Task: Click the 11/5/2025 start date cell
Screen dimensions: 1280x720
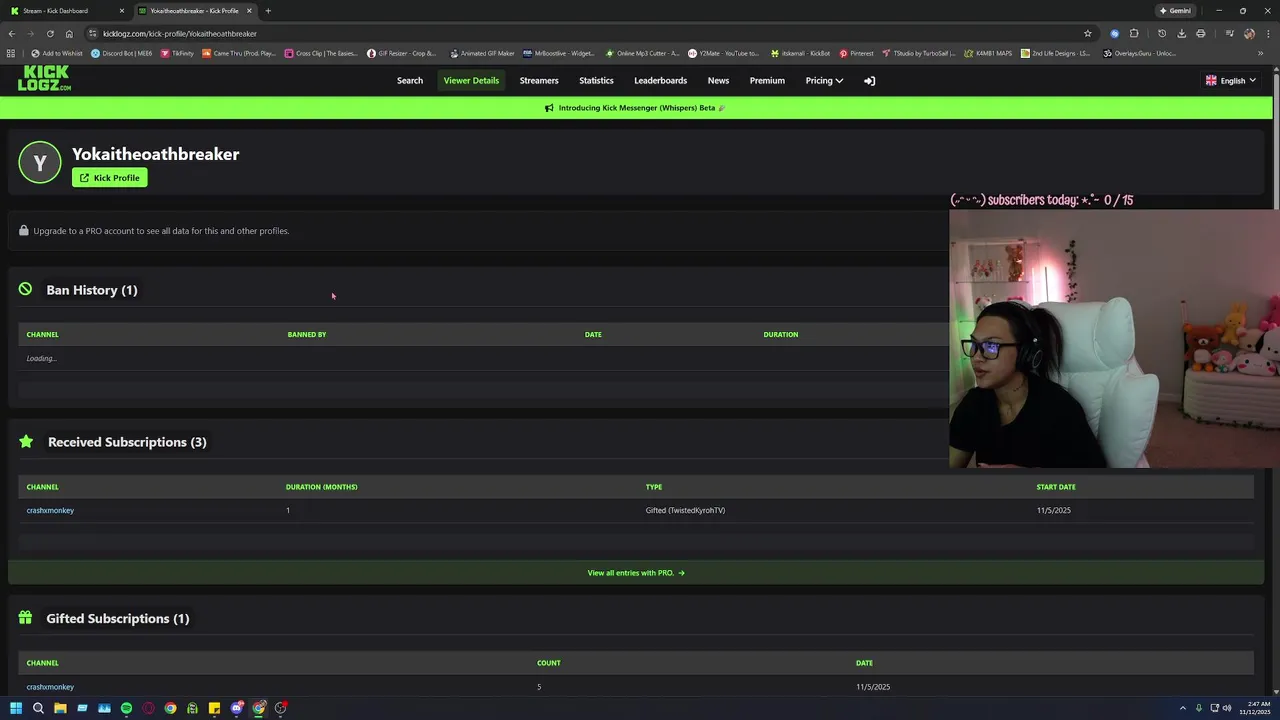Action: coord(1054,511)
